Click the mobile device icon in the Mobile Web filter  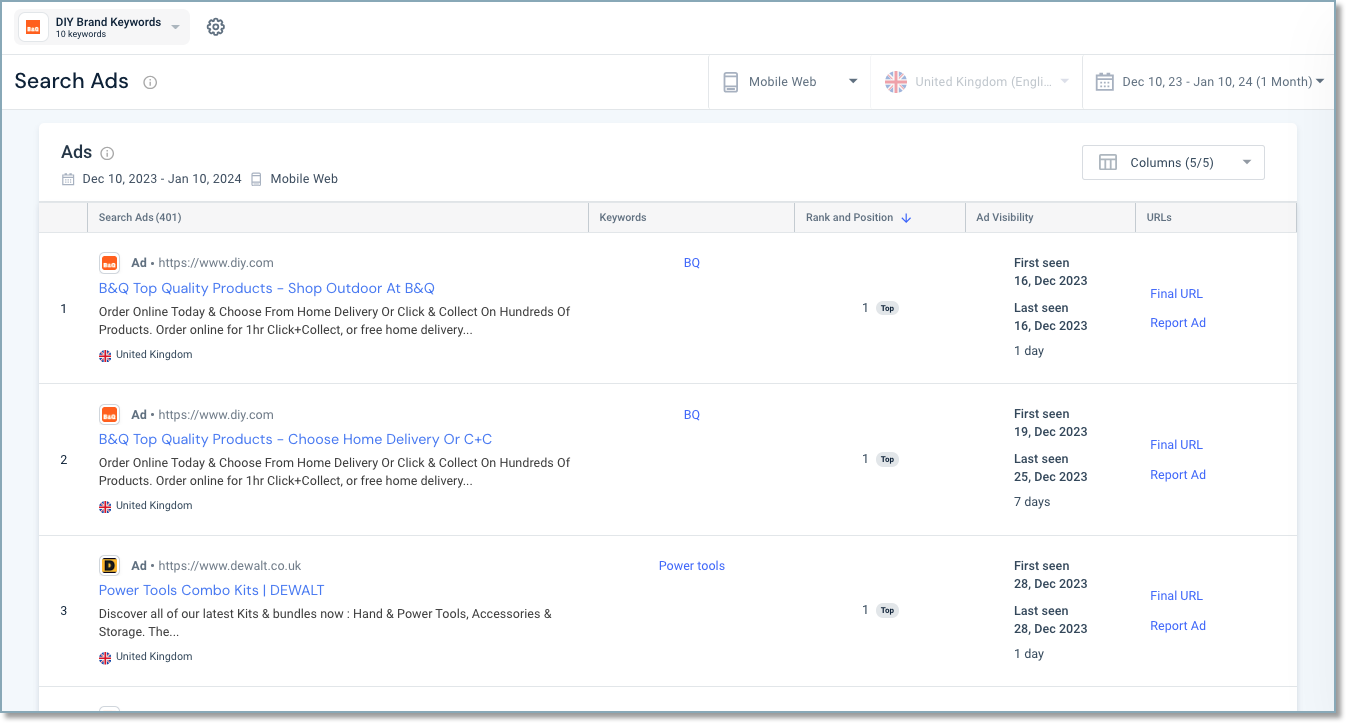point(731,82)
